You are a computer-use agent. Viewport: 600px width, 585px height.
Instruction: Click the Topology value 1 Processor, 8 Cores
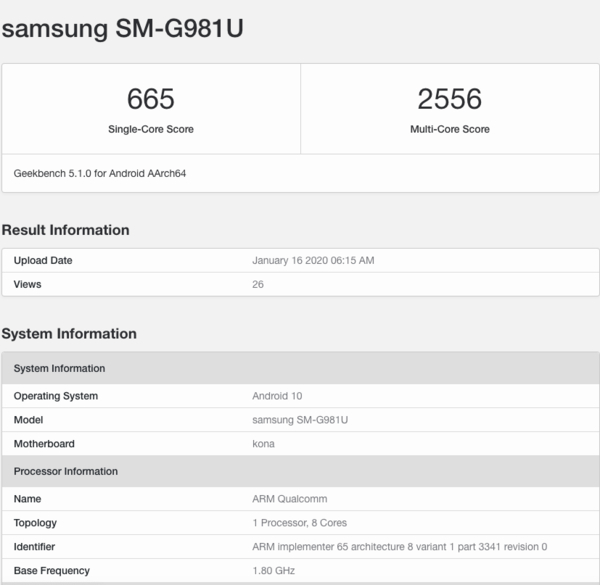[299, 523]
